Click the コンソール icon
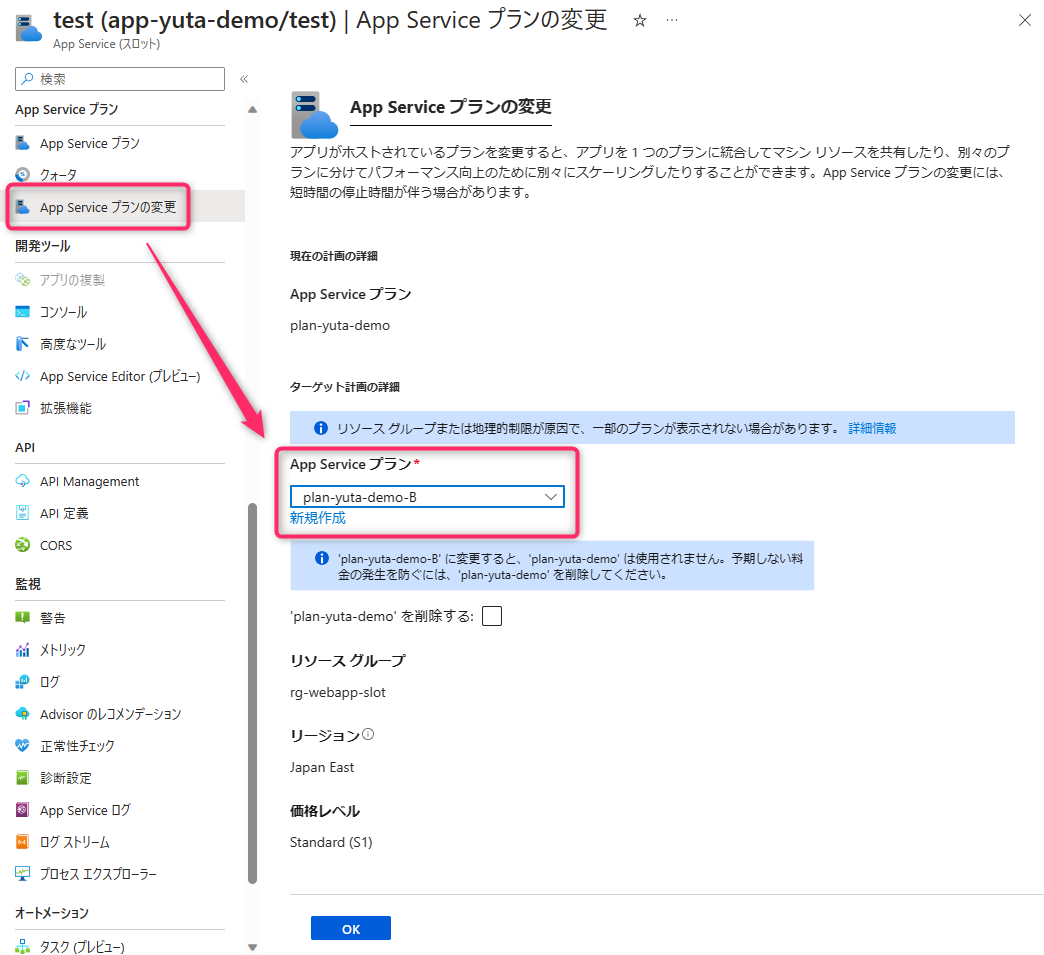Viewport: 1044px width, 955px height. pos(23,312)
